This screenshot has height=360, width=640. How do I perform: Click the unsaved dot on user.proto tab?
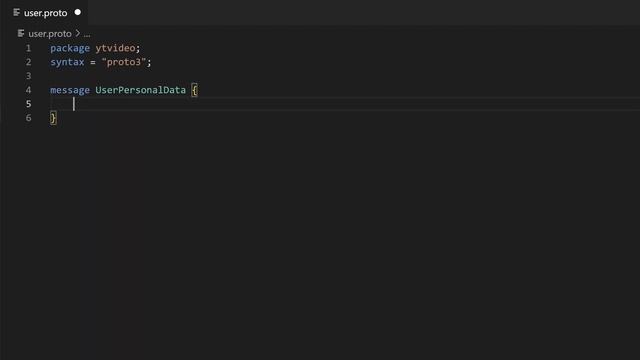pos(78,13)
